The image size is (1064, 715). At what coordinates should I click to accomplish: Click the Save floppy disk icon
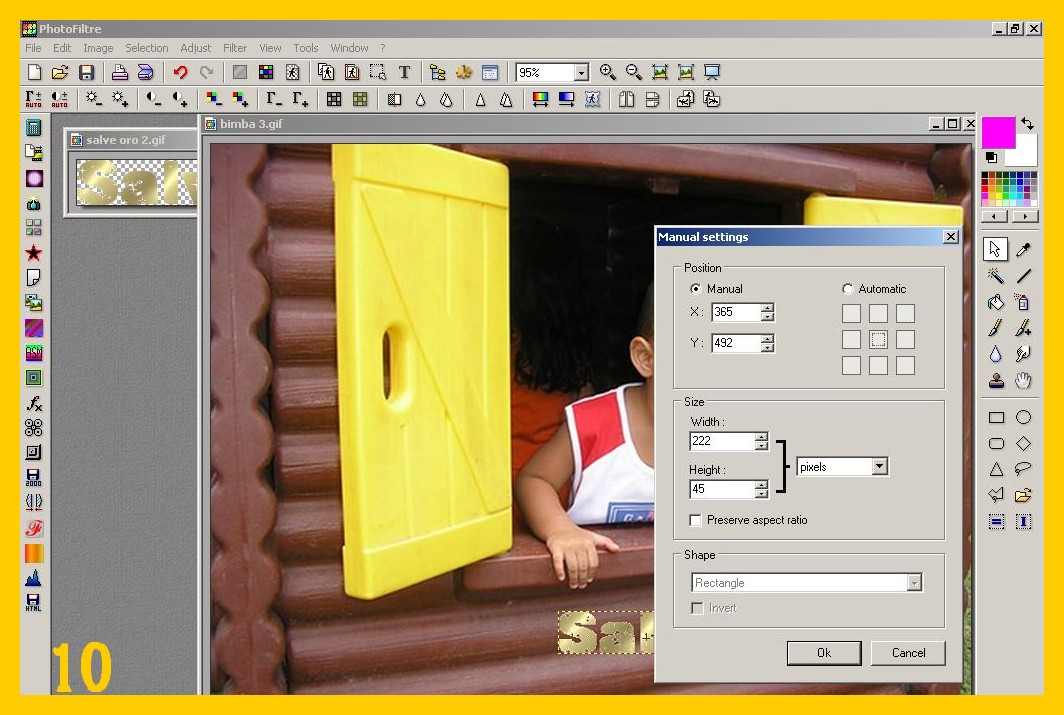tap(86, 72)
